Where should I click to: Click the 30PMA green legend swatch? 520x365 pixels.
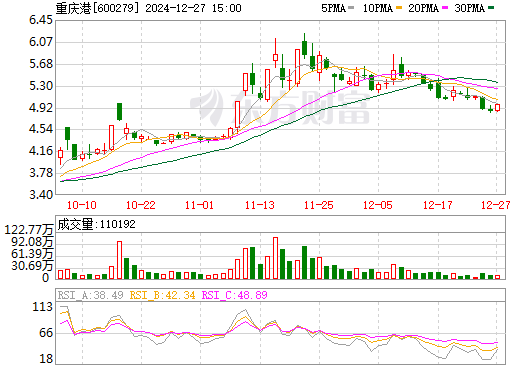(x=491, y=8)
